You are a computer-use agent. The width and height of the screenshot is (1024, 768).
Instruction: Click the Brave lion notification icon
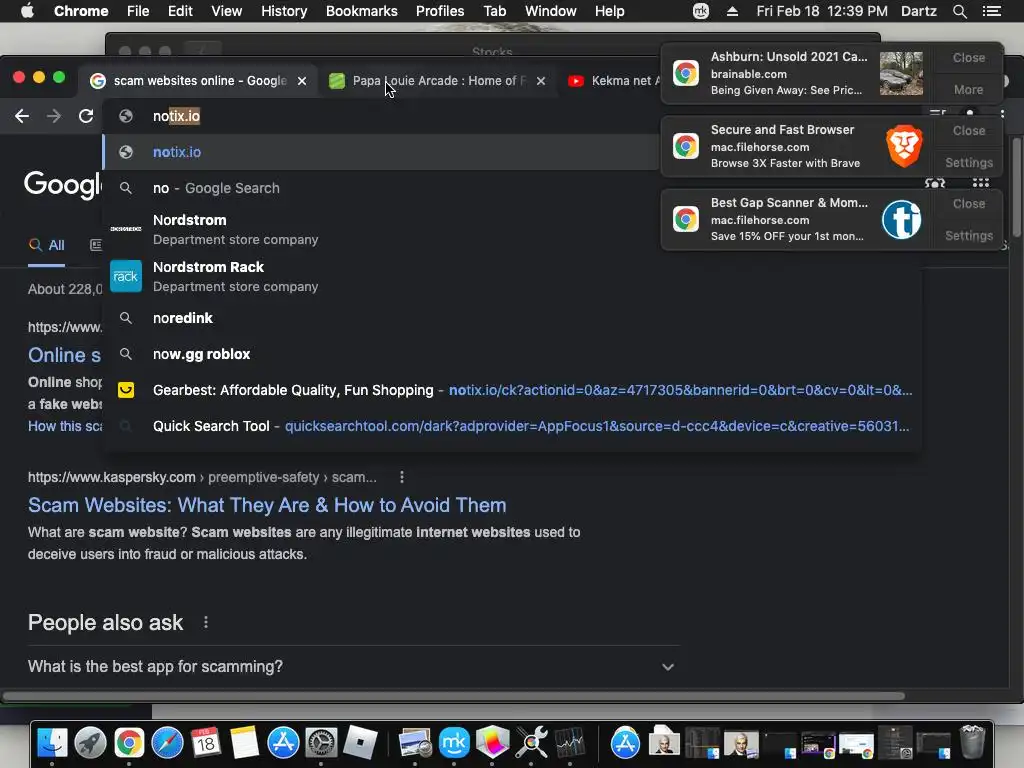tap(904, 146)
